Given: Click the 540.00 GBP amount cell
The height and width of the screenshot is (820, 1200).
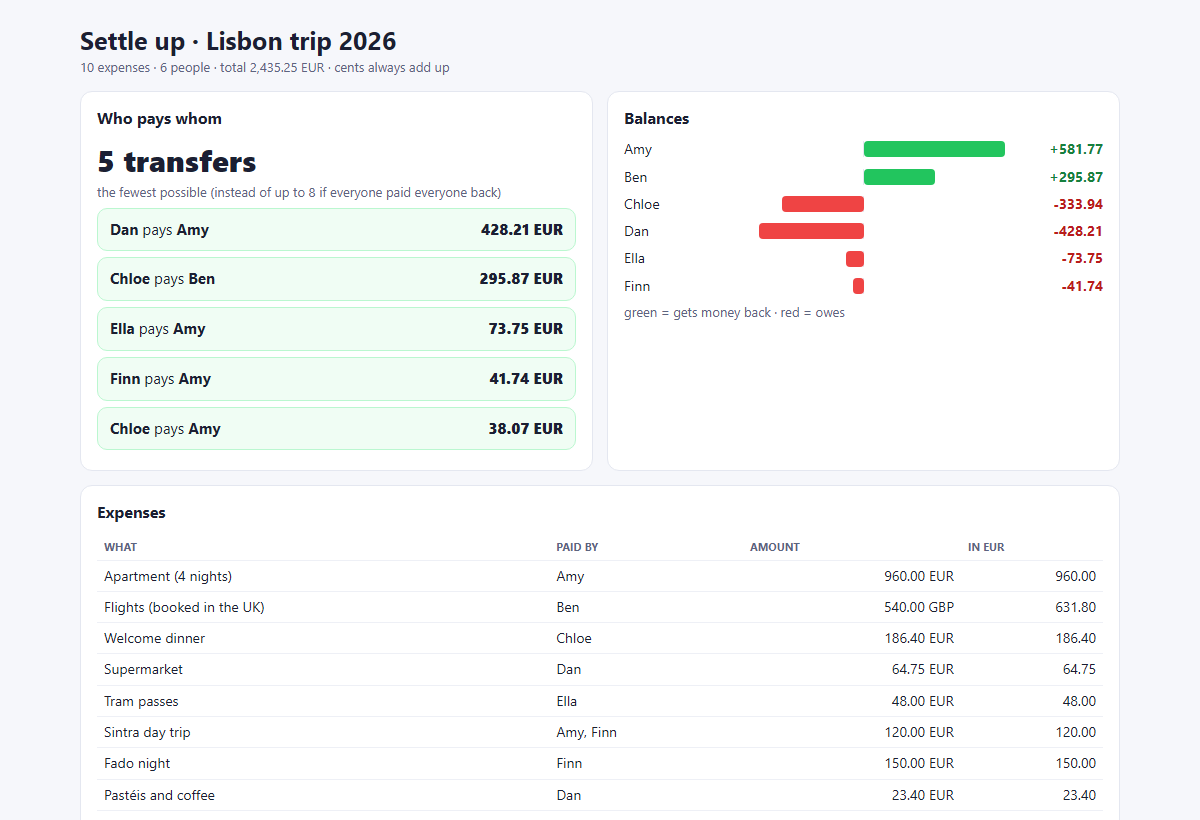Looking at the screenshot, I should [919, 607].
